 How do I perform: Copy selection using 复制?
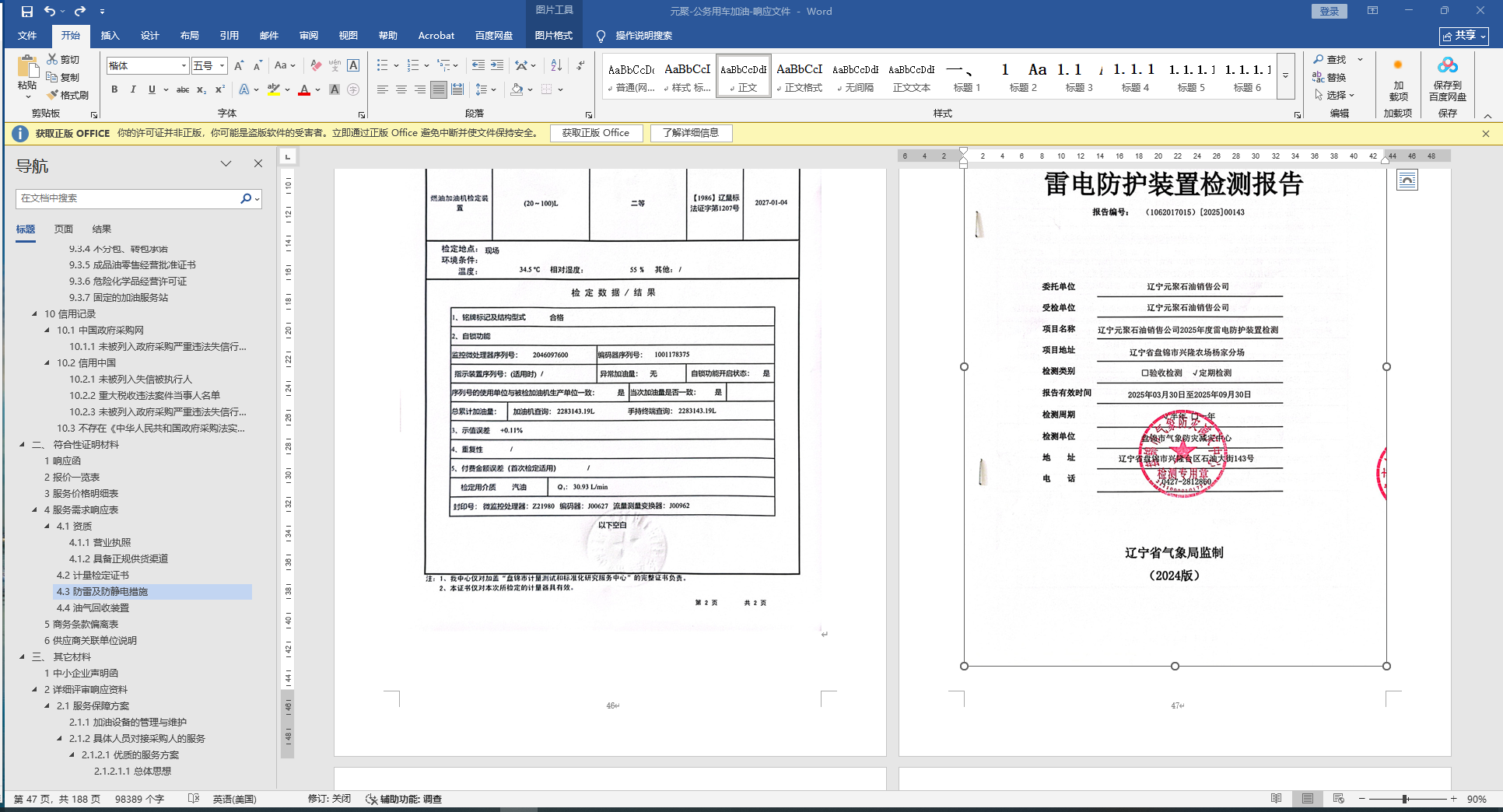63,77
